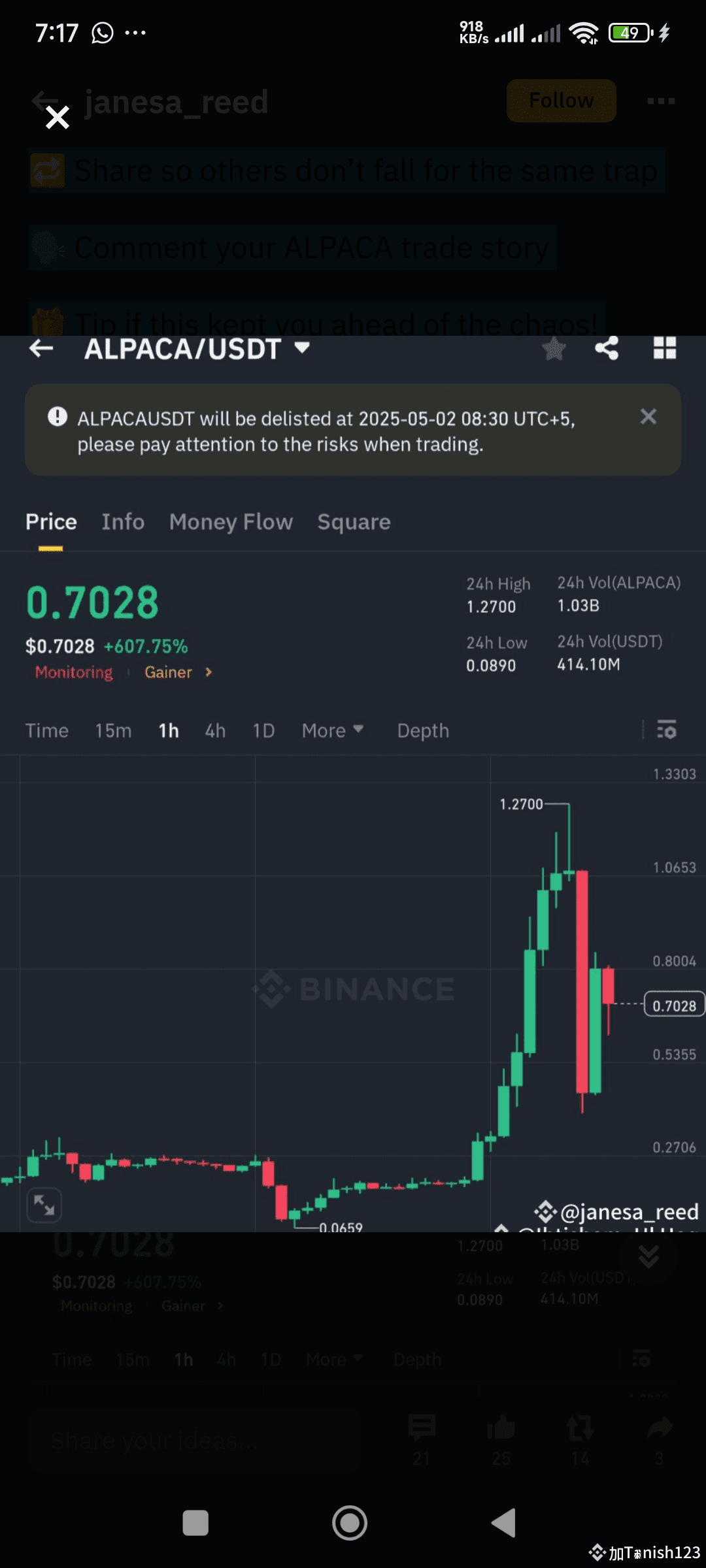Expand the ALPACA/USDT pair dropdown

coord(302,348)
